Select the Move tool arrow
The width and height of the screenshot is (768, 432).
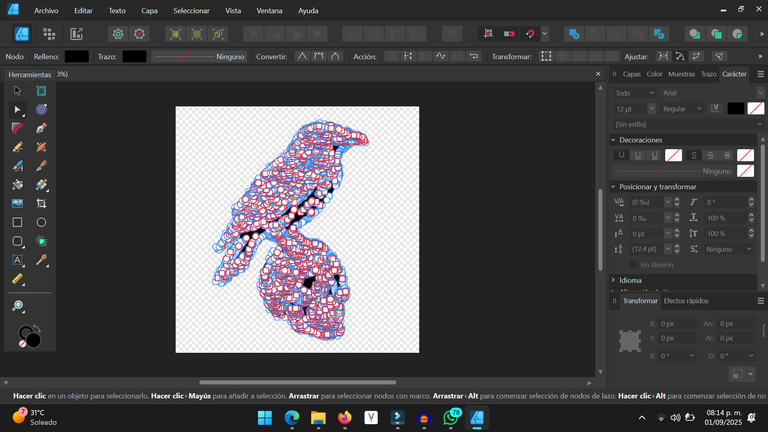coord(17,91)
